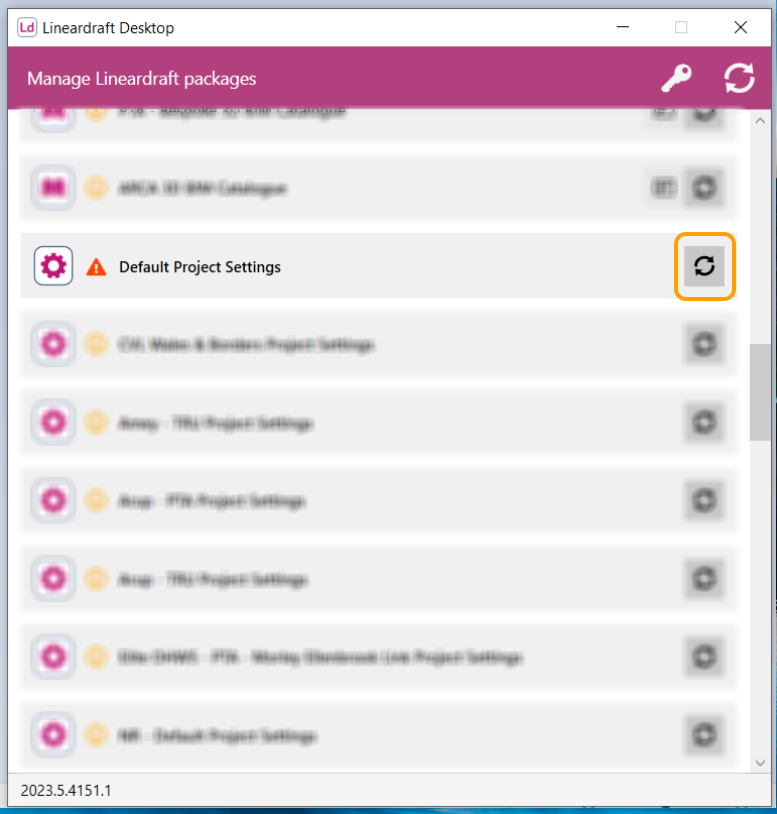The height and width of the screenshot is (814, 777).
Task: Click the refresh button in the bottom-most row
Action: click(704, 735)
